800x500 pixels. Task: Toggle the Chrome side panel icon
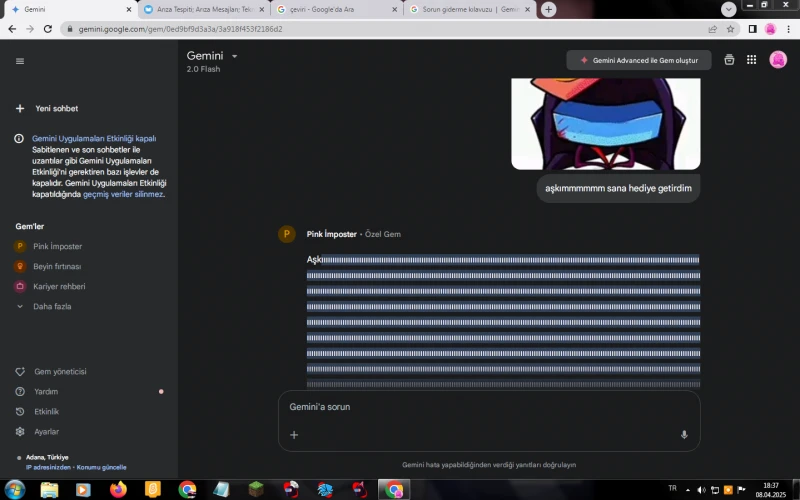point(753,29)
